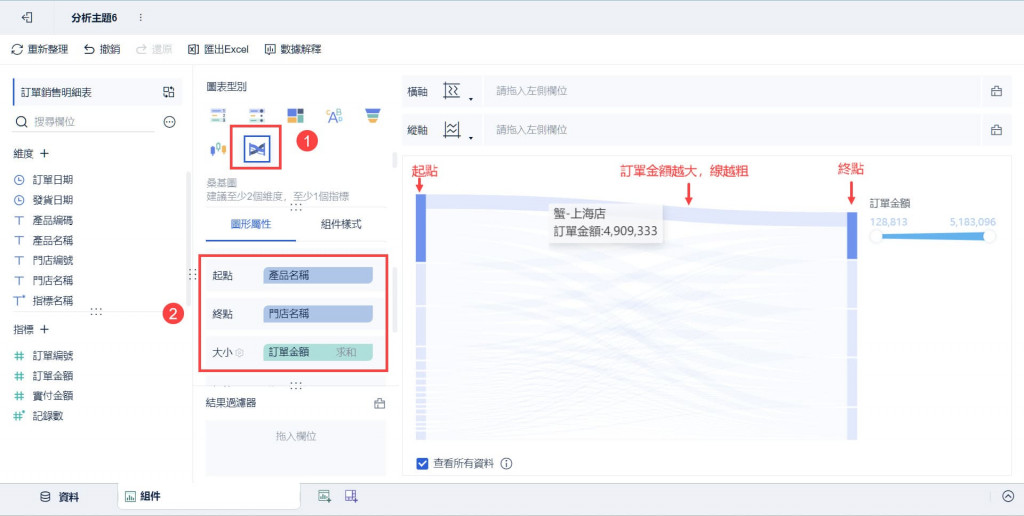The height and width of the screenshot is (516, 1024).
Task: Click 數據解釋 button
Action: click(x=293, y=49)
